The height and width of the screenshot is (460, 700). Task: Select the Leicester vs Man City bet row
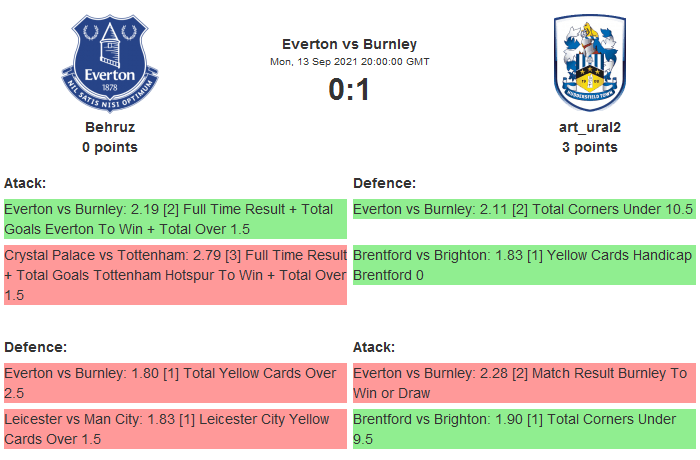coord(175,429)
